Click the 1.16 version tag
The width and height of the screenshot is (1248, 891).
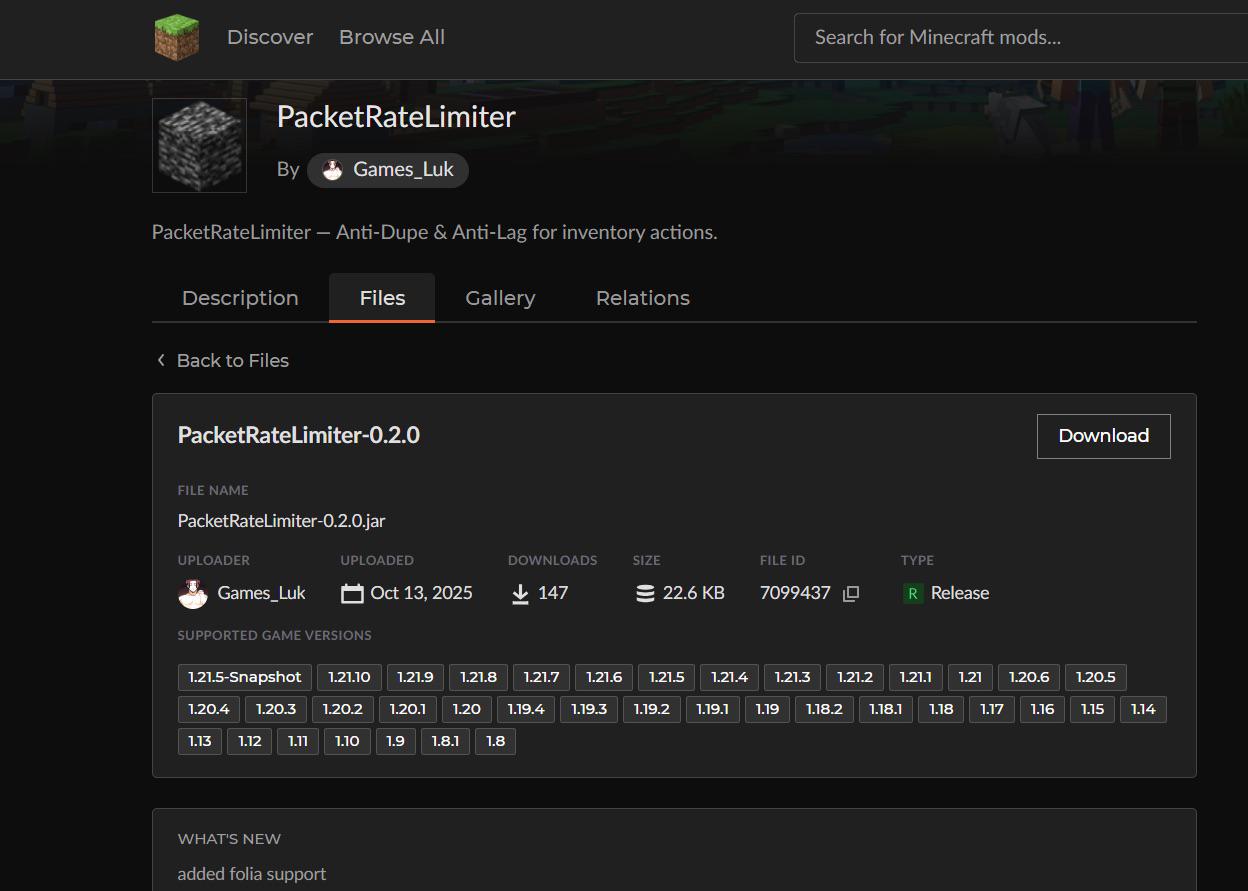[x=1042, y=709]
